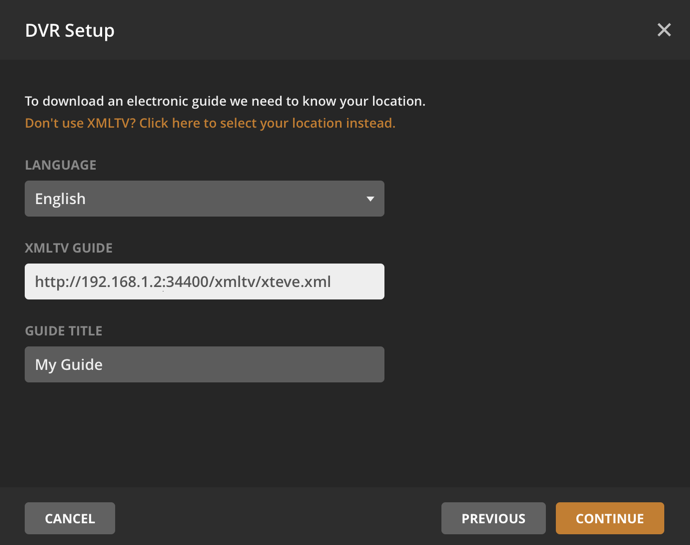Click the GUIDE TITLE field label
This screenshot has width=690, height=545.
pyautogui.click(x=64, y=331)
